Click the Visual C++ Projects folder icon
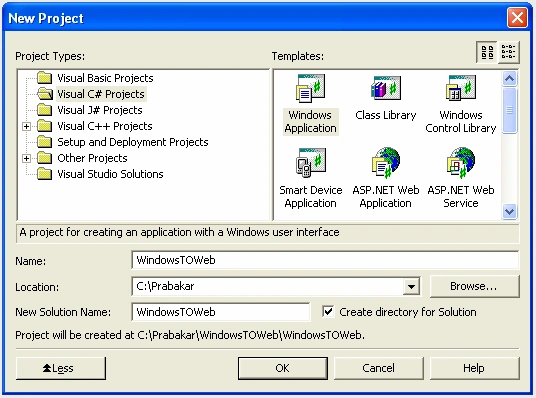This screenshot has width=536, height=398. click(x=44, y=126)
